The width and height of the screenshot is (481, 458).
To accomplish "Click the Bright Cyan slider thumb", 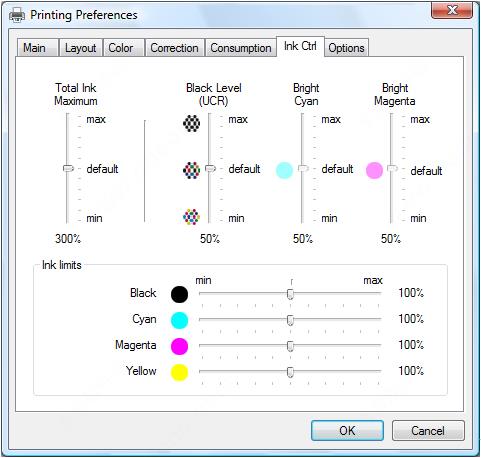I will 303,168.
